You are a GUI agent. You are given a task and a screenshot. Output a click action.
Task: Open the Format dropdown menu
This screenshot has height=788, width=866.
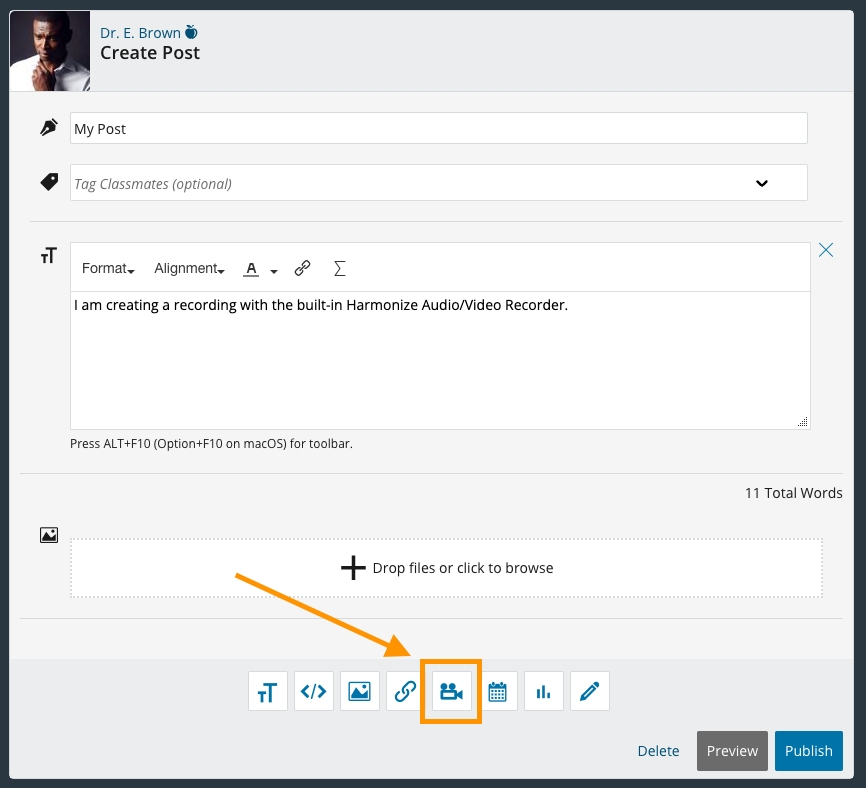point(107,268)
